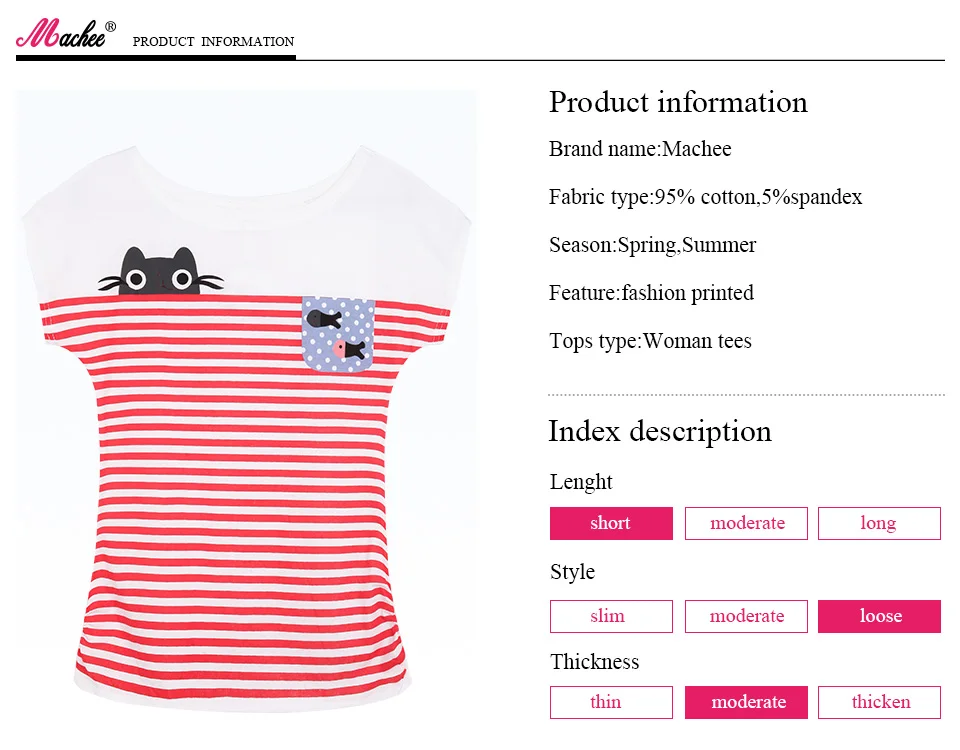The image size is (960, 750).
Task: Open the PRODUCT INFORMATION header tab
Action: click(213, 42)
